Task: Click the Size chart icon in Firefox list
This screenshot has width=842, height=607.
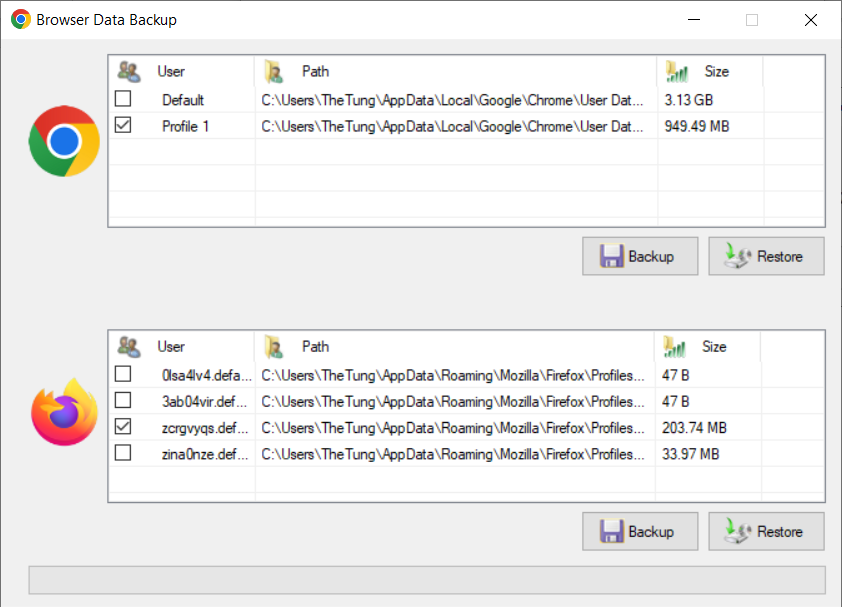Action: (x=677, y=347)
